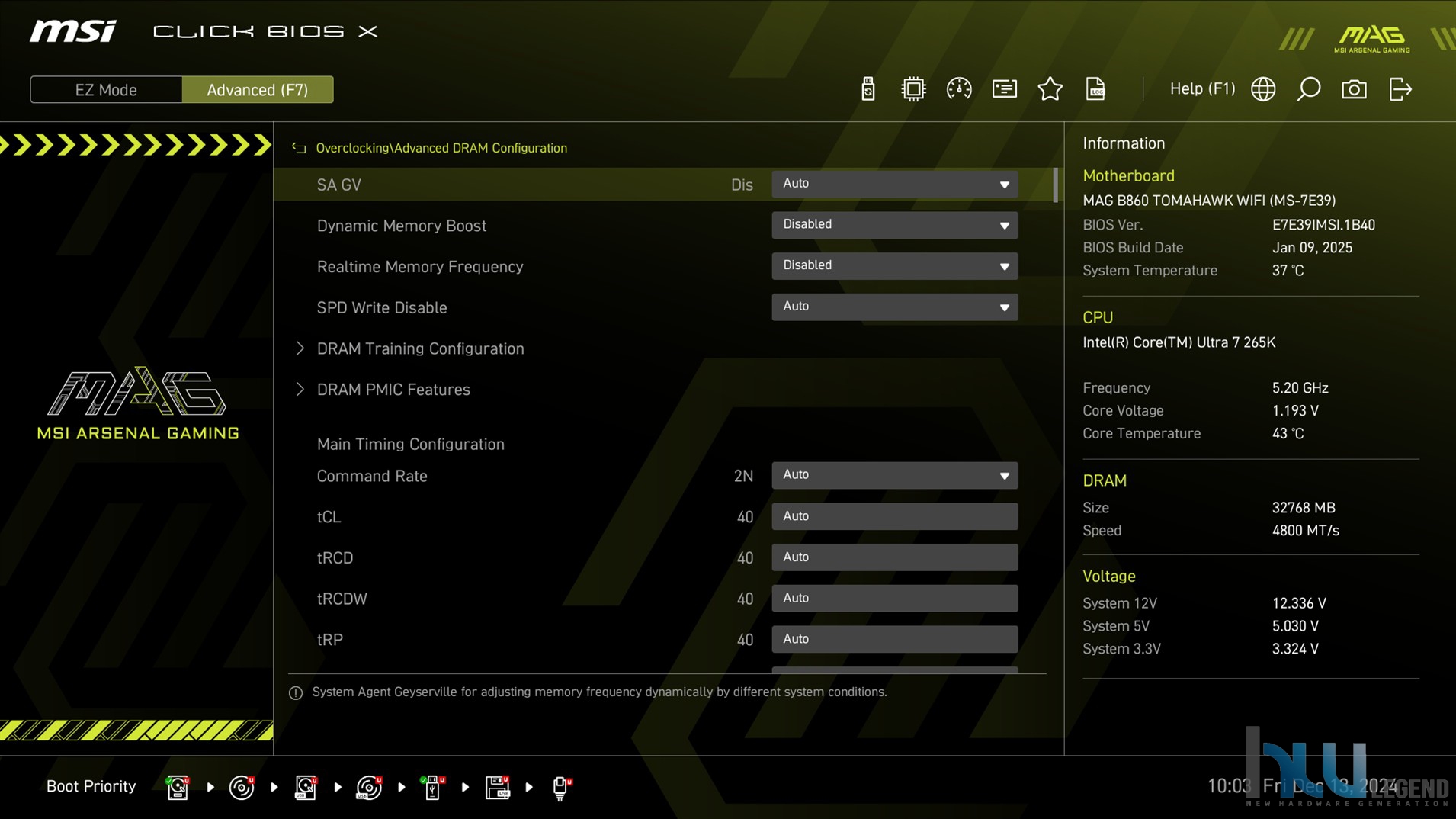1456x819 pixels.
Task: Click the tRCDW Auto input field
Action: (x=894, y=599)
